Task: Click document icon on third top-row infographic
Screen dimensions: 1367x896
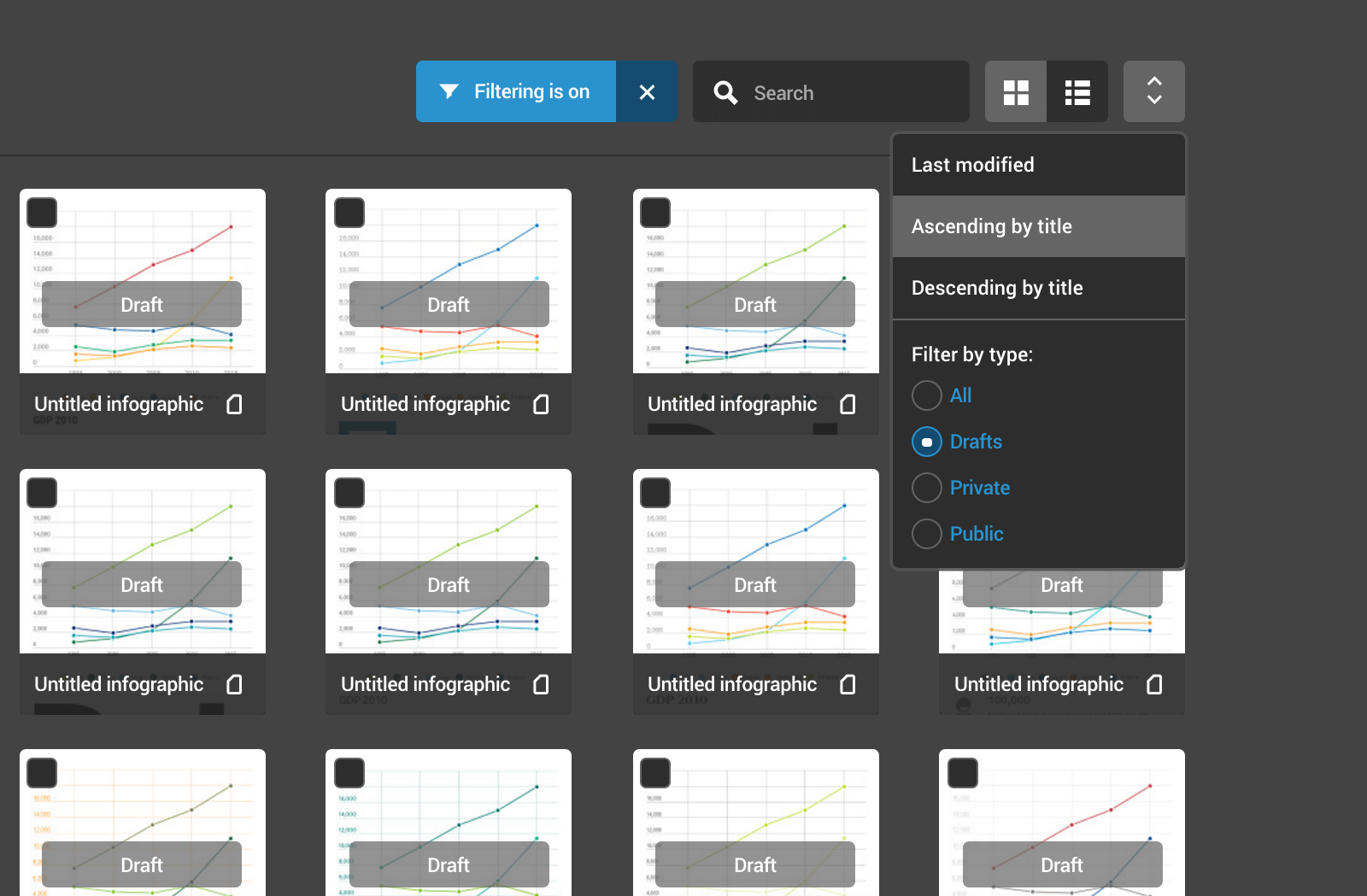Action: [x=848, y=404]
